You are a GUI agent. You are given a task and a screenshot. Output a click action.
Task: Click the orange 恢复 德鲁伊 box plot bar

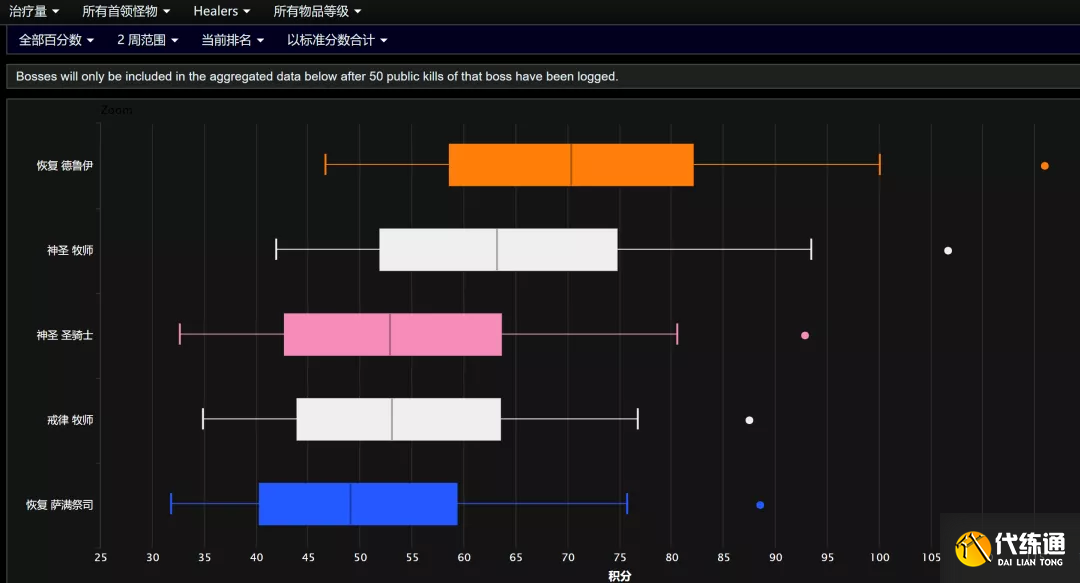(571, 165)
